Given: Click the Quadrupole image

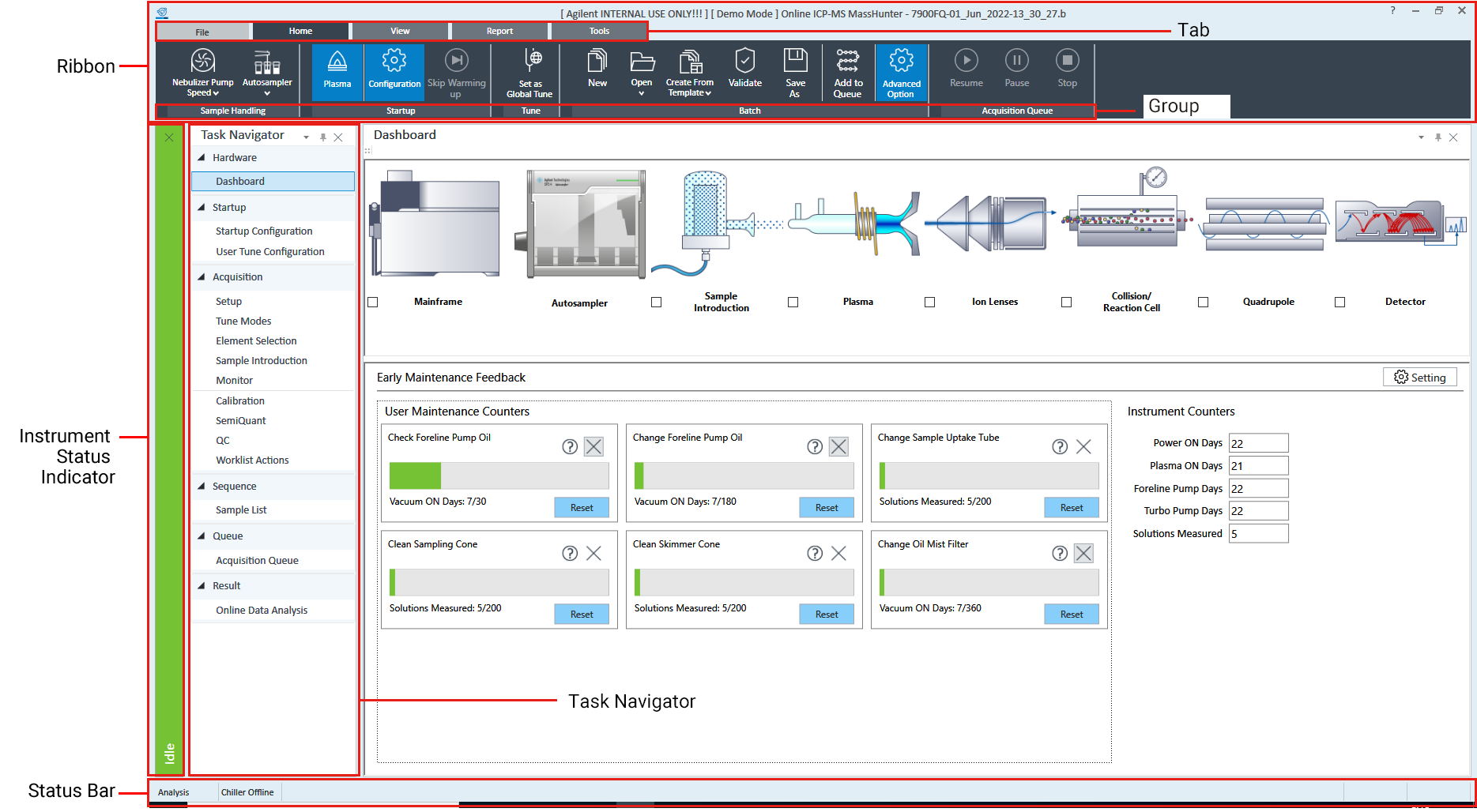Looking at the screenshot, I should pos(1264,224).
